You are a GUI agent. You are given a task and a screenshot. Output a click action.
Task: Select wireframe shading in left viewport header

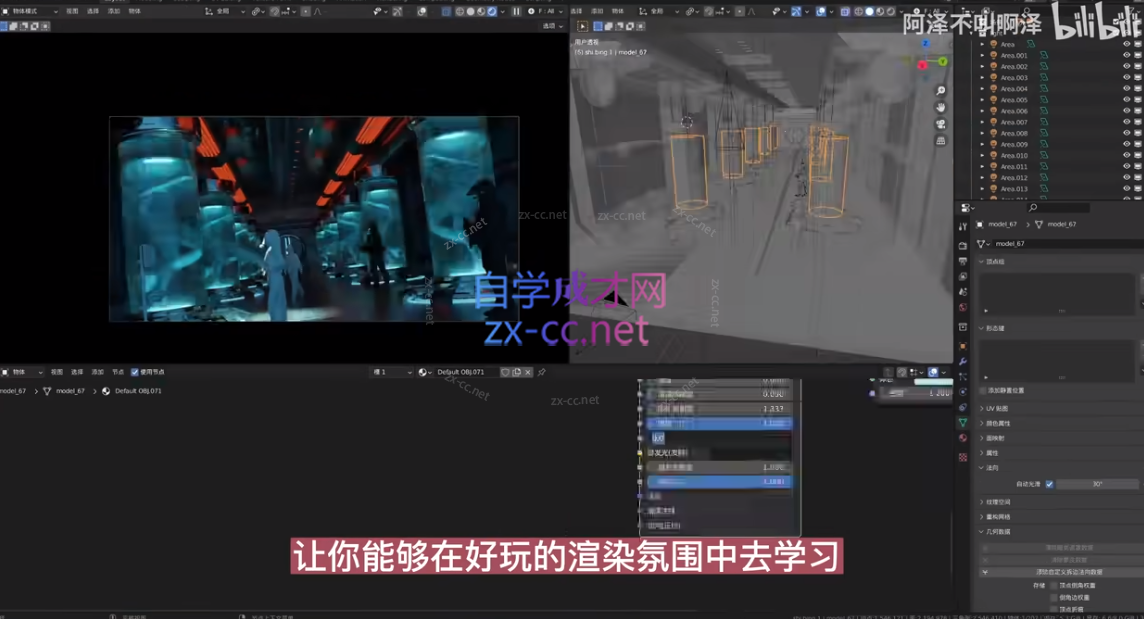(460, 12)
